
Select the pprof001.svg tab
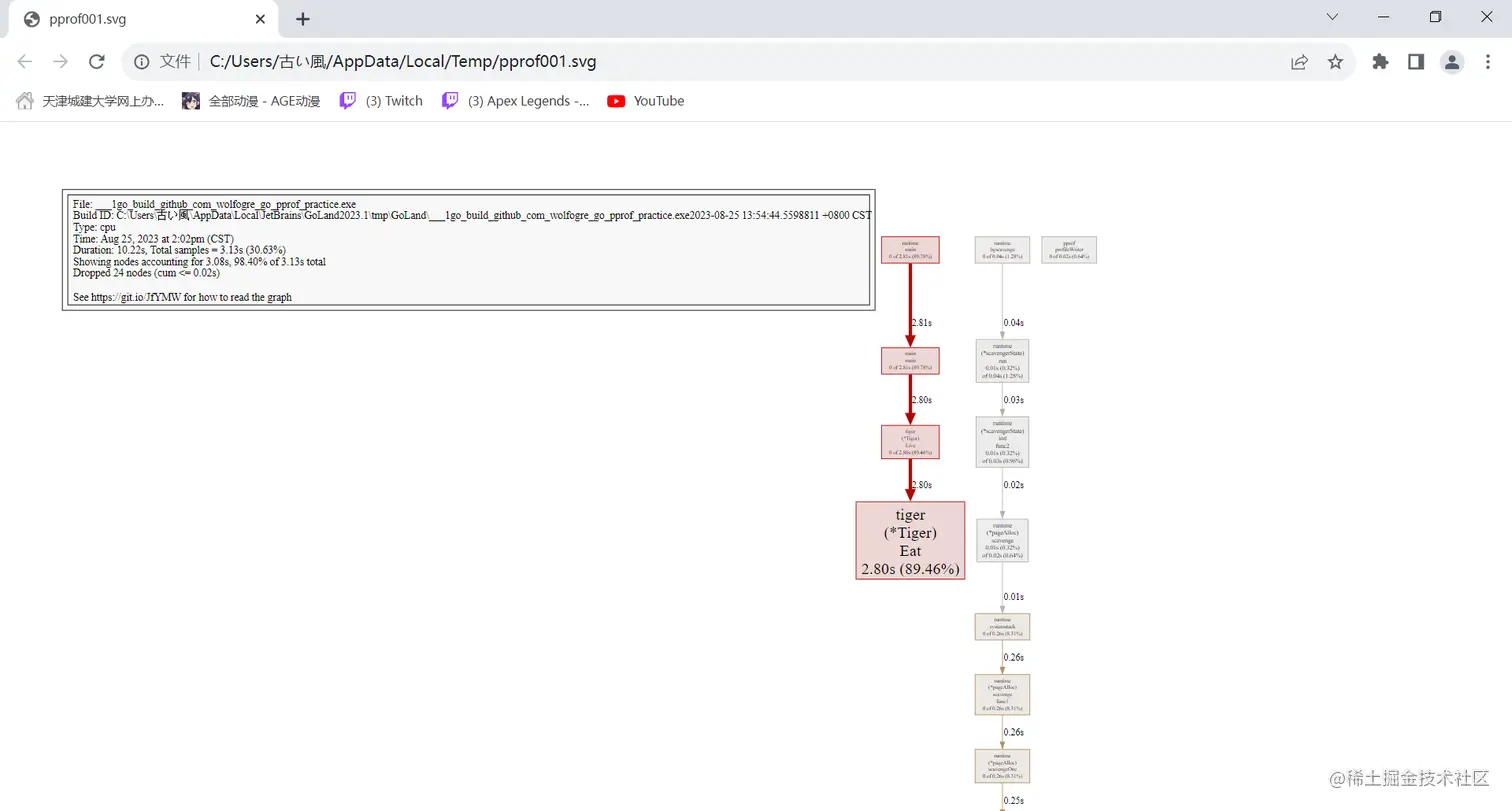click(x=143, y=19)
